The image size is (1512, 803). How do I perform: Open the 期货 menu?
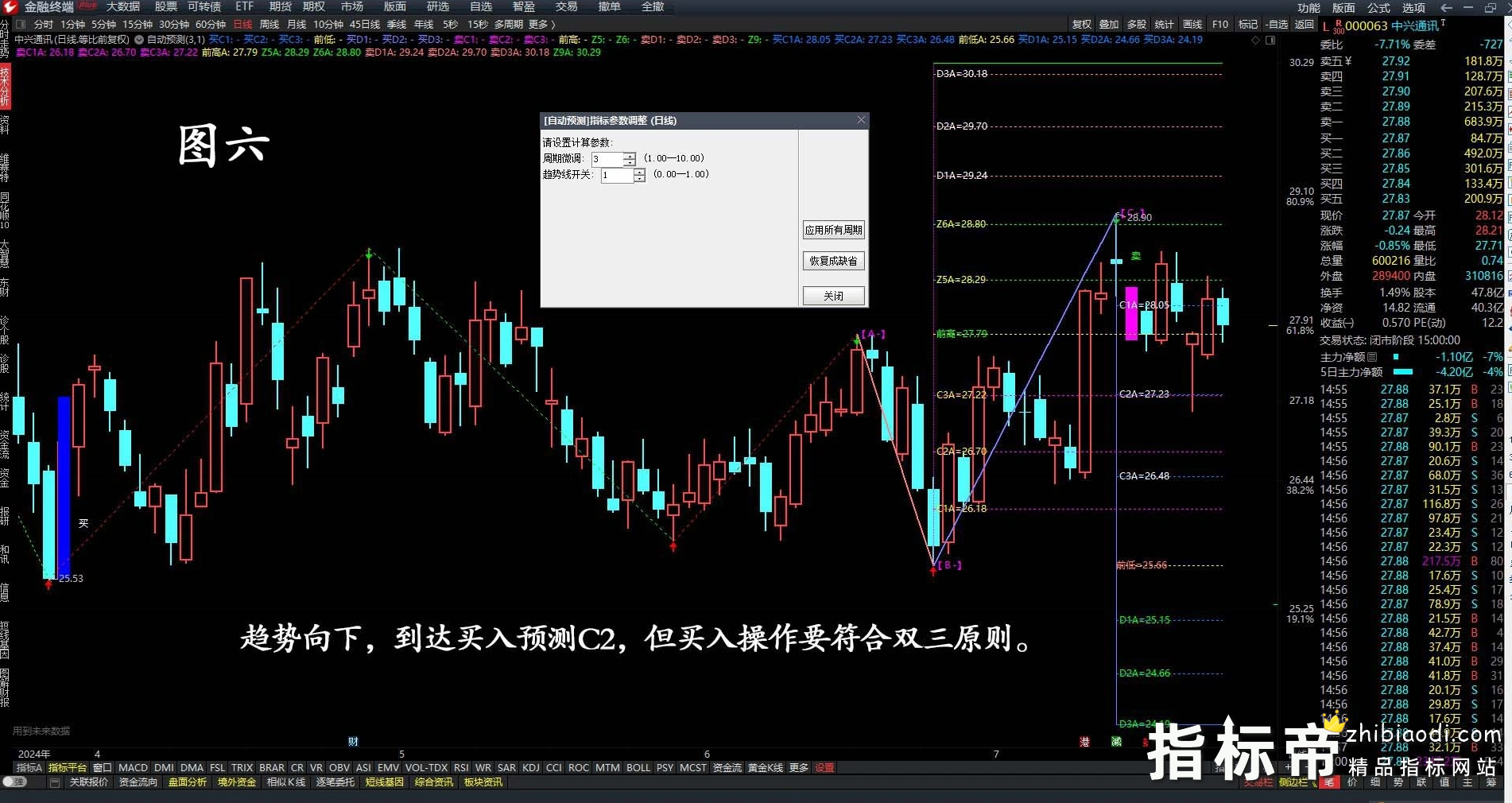click(280, 6)
